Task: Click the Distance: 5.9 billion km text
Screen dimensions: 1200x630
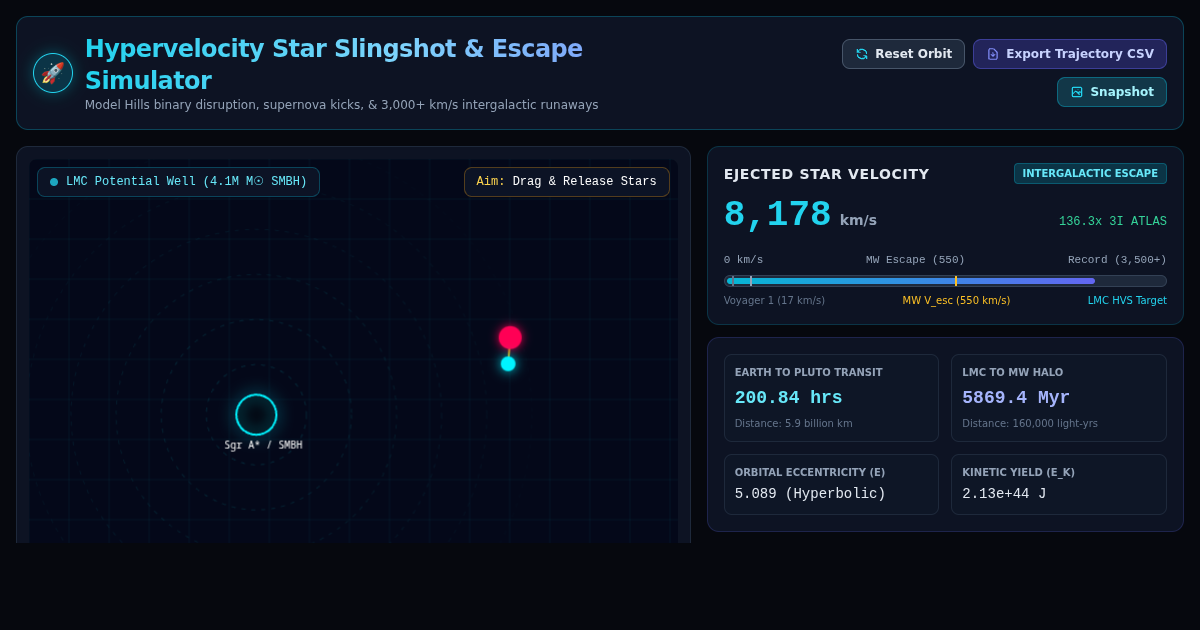Action: coord(794,424)
